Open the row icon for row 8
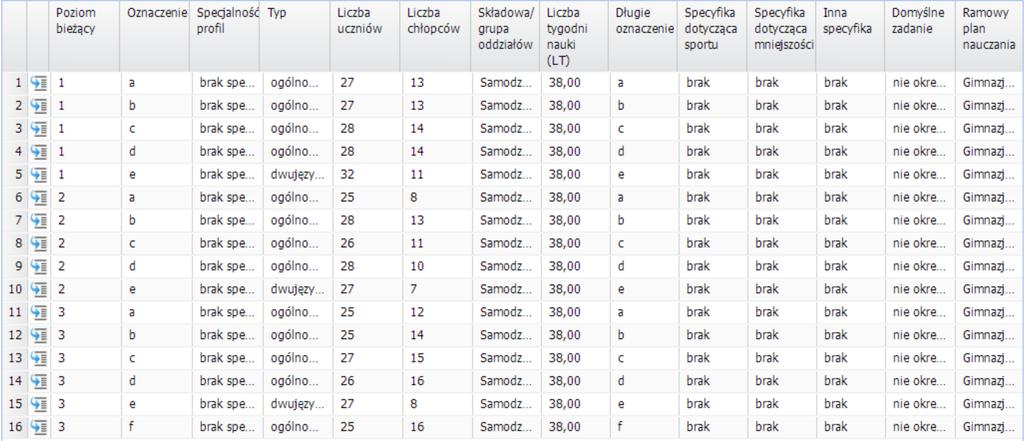 point(40,243)
